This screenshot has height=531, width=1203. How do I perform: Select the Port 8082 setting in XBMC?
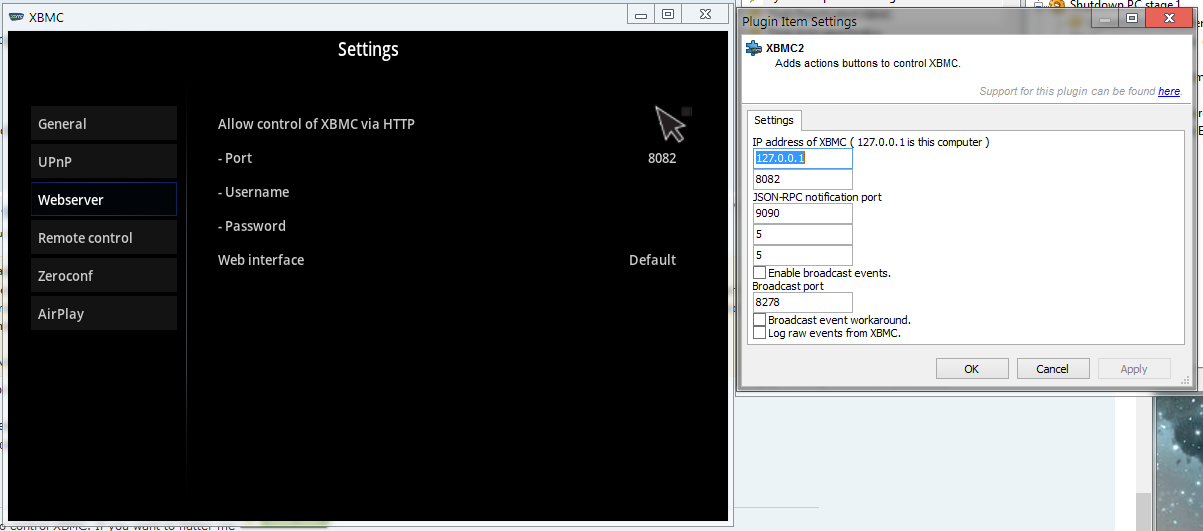coord(448,158)
